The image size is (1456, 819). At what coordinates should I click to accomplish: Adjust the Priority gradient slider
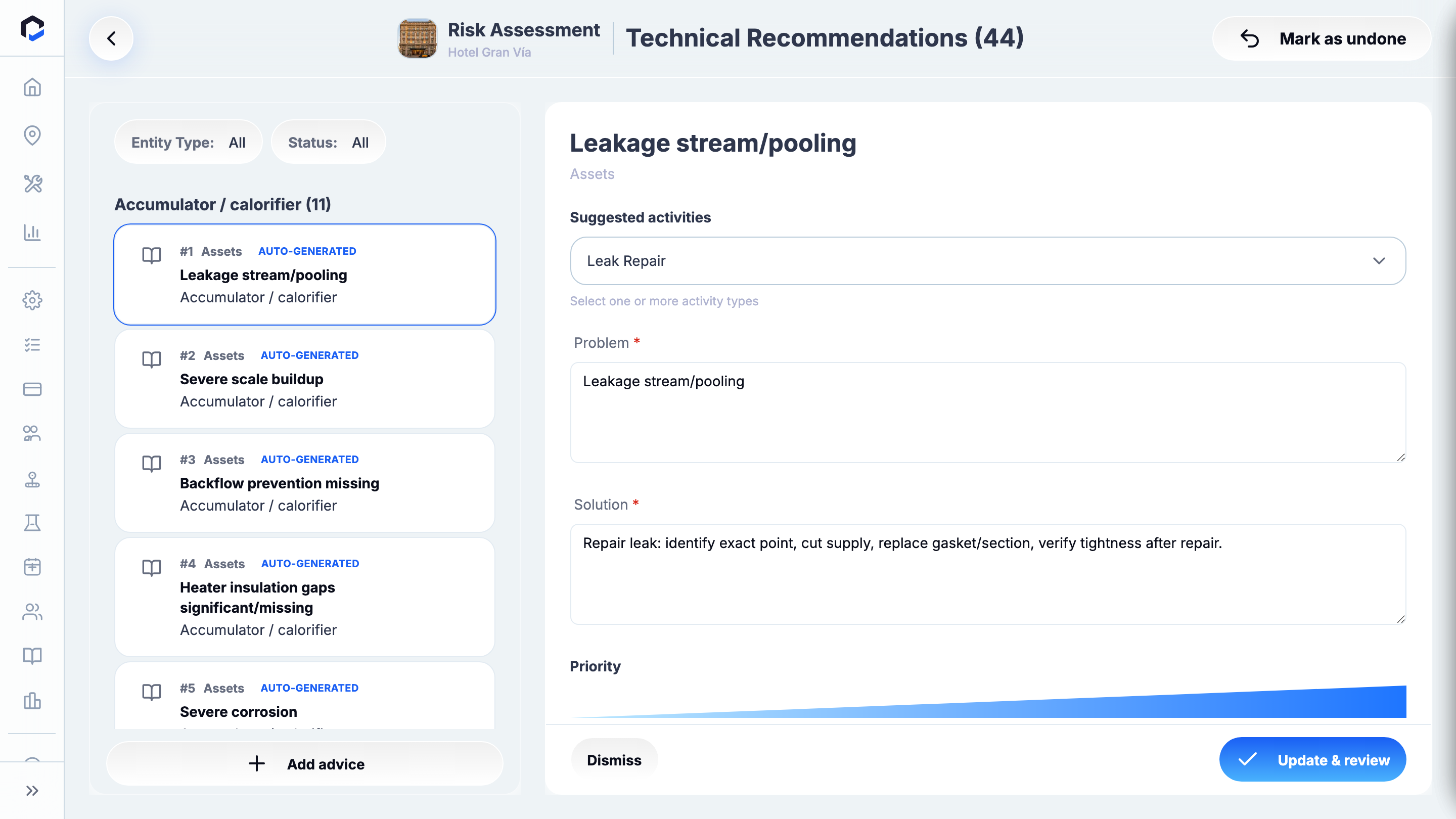[x=988, y=701]
